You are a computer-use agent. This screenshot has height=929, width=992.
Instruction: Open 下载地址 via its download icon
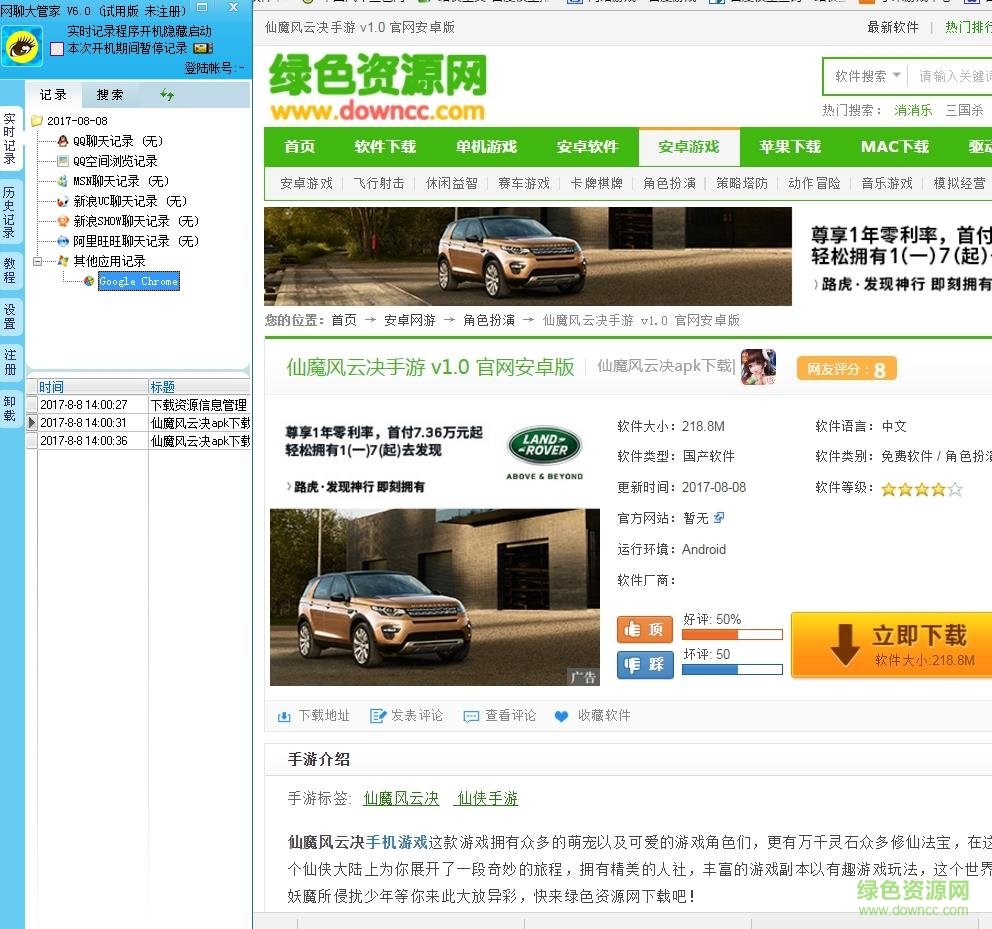283,715
